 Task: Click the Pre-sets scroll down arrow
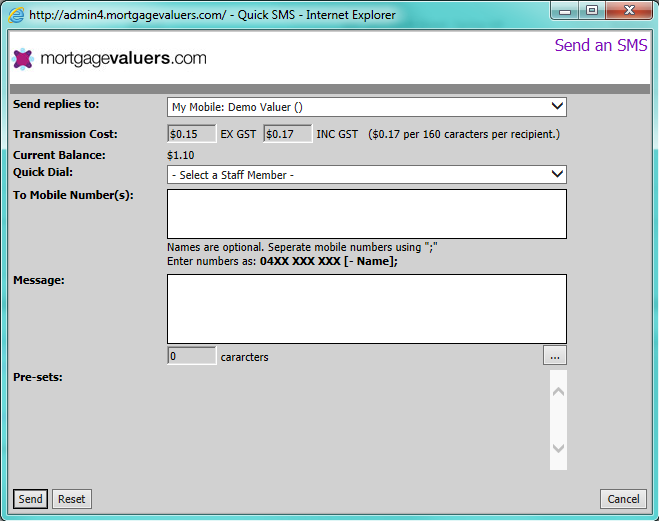click(x=558, y=448)
